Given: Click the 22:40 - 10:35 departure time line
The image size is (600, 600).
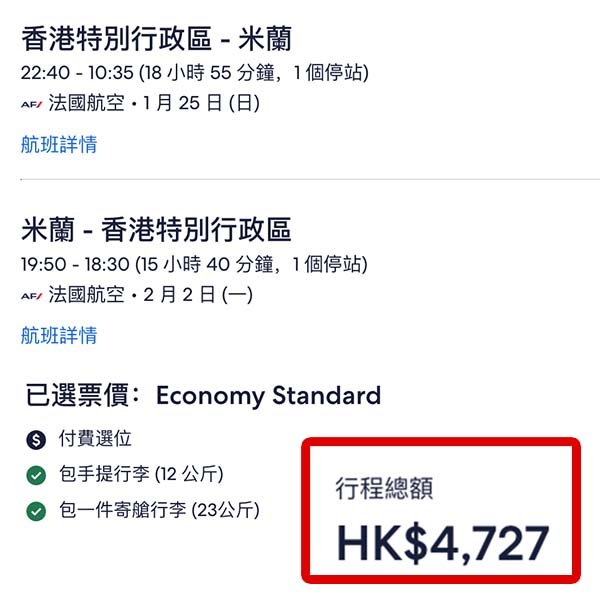Looking at the screenshot, I should (193, 73).
